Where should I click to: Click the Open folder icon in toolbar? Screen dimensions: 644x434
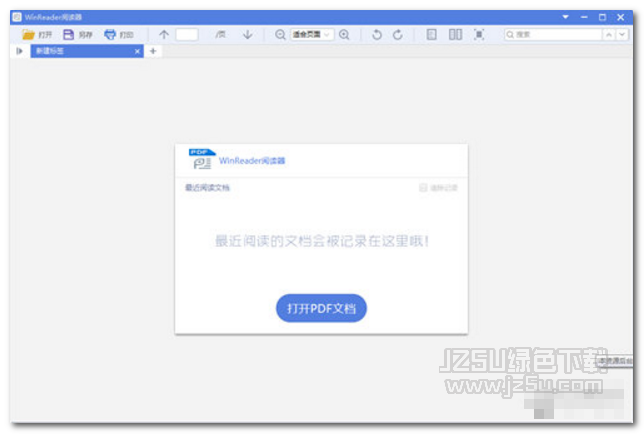click(28, 34)
